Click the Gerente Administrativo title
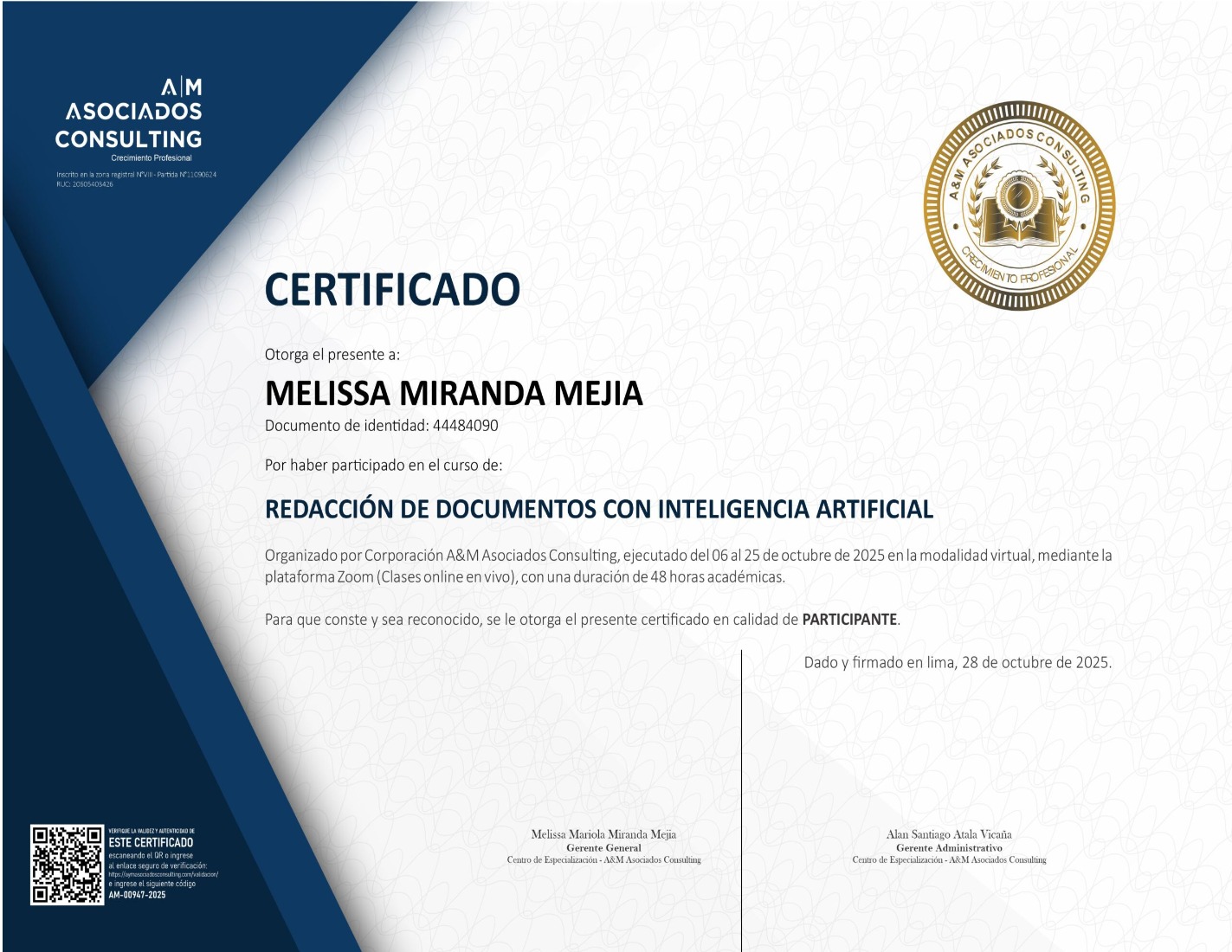The height and width of the screenshot is (952, 1232). click(x=949, y=848)
